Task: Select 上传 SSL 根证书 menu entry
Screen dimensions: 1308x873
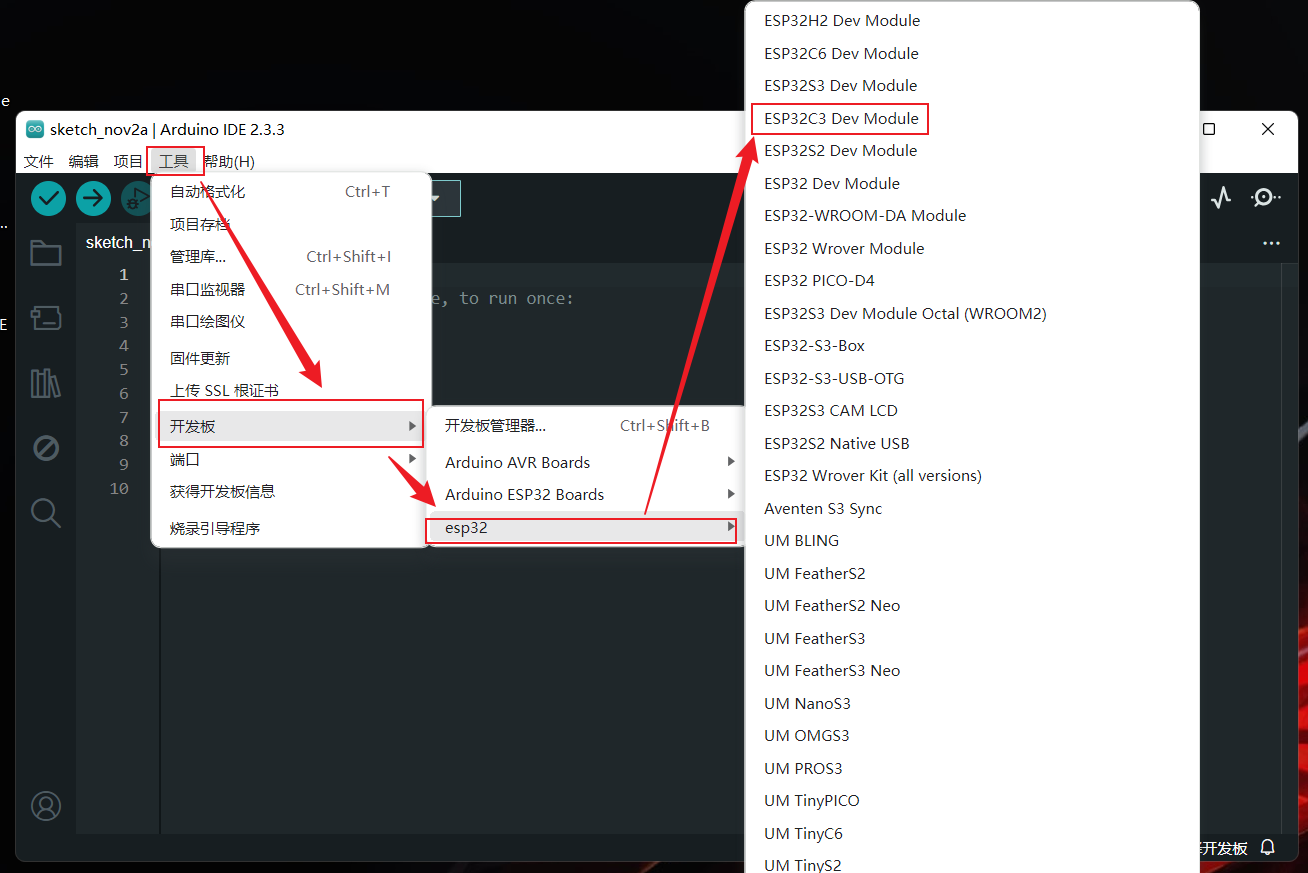Action: tap(291, 390)
